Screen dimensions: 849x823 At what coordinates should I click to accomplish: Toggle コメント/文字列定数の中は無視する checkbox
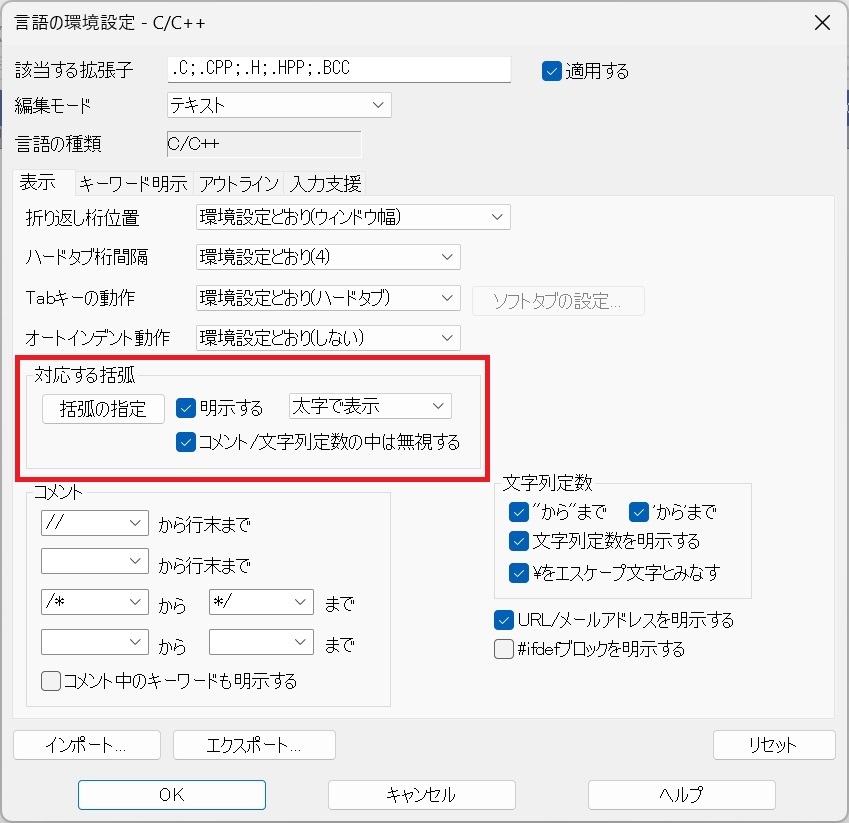click(185, 442)
